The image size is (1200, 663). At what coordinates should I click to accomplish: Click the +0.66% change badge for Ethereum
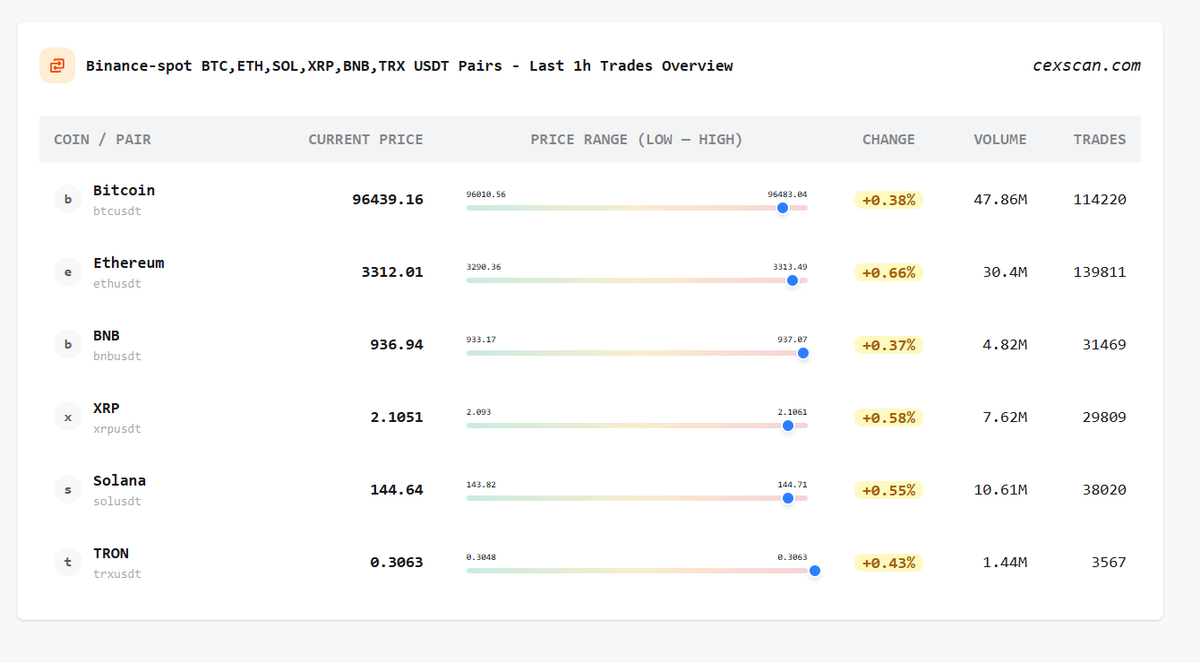pyautogui.click(x=888, y=272)
